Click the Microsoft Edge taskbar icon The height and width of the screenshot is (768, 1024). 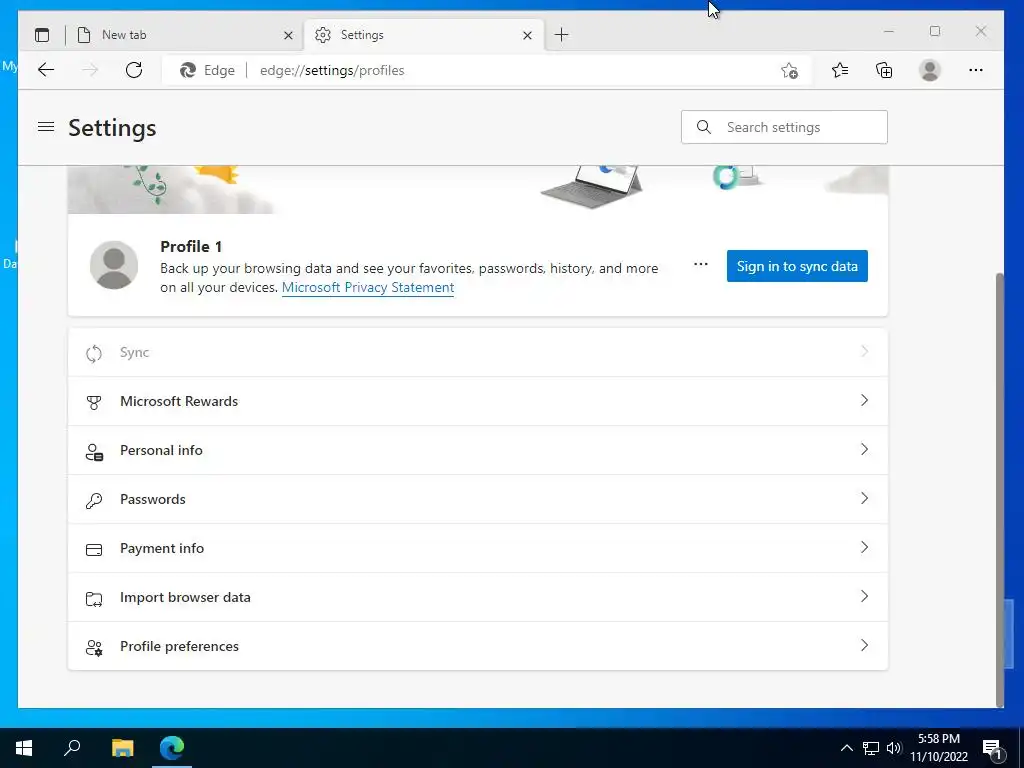click(x=172, y=748)
